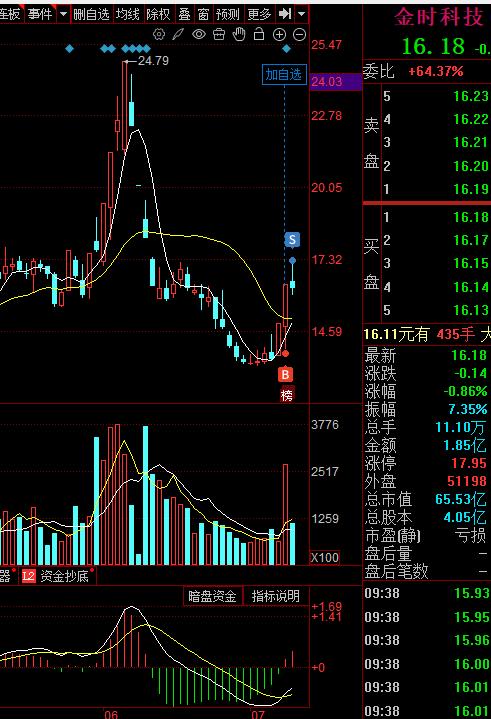This screenshot has width=491, height=719.
Task: Click the 09:38 trade row at 16.00
Action: pyautogui.click(x=427, y=664)
